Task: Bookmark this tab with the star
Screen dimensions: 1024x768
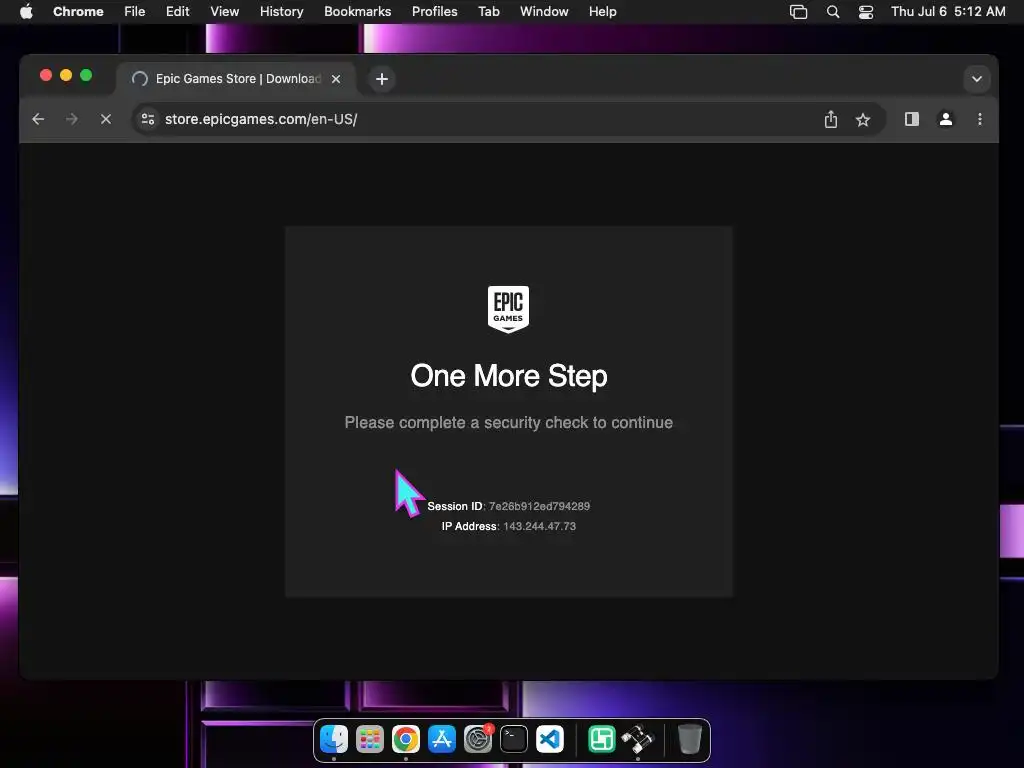Action: point(863,120)
